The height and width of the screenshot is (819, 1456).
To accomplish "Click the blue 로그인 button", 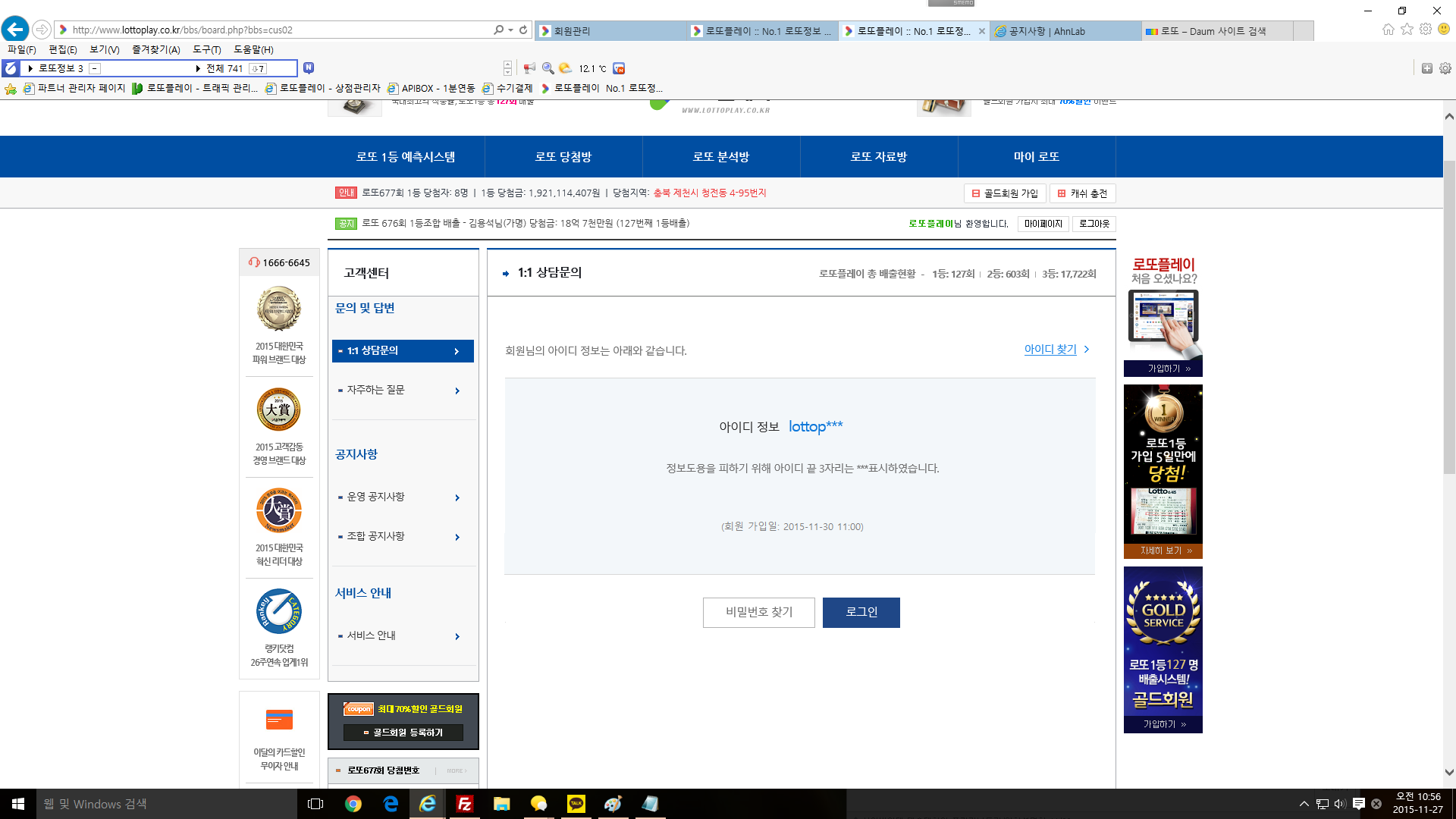I will (x=861, y=612).
